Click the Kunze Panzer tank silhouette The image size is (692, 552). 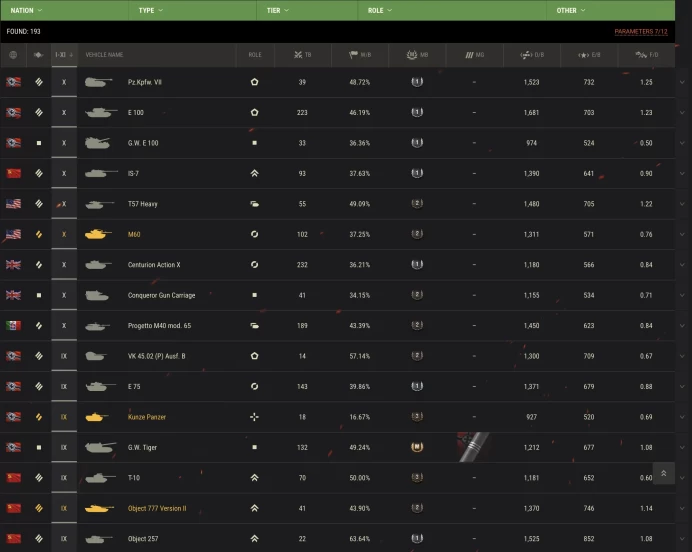click(96, 417)
